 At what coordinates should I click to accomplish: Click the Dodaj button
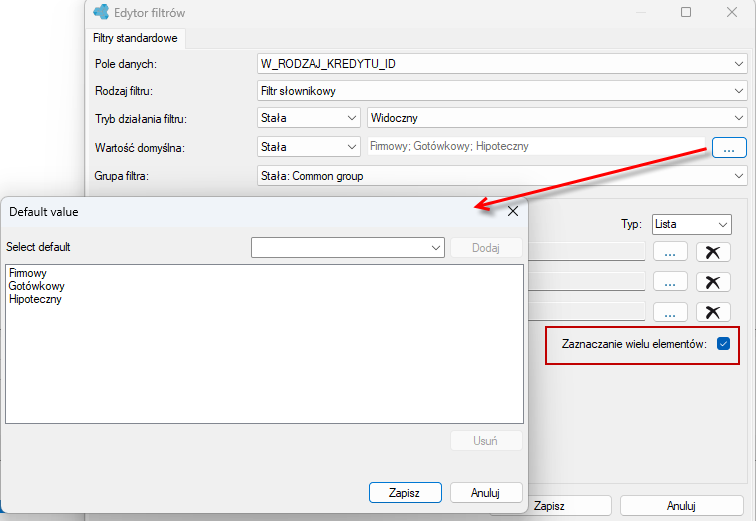tap(486, 248)
